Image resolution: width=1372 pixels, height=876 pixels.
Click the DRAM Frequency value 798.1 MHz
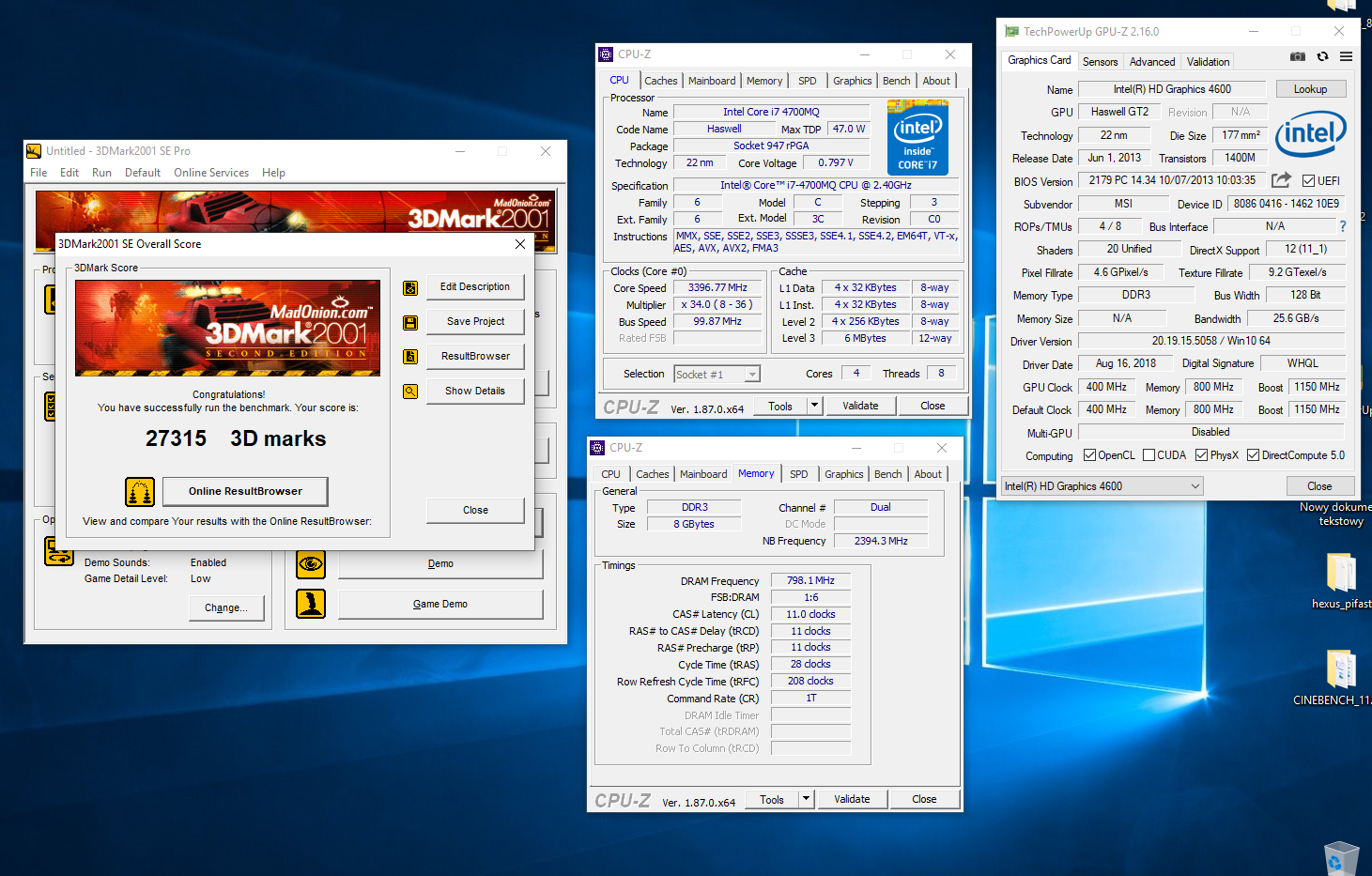810,580
